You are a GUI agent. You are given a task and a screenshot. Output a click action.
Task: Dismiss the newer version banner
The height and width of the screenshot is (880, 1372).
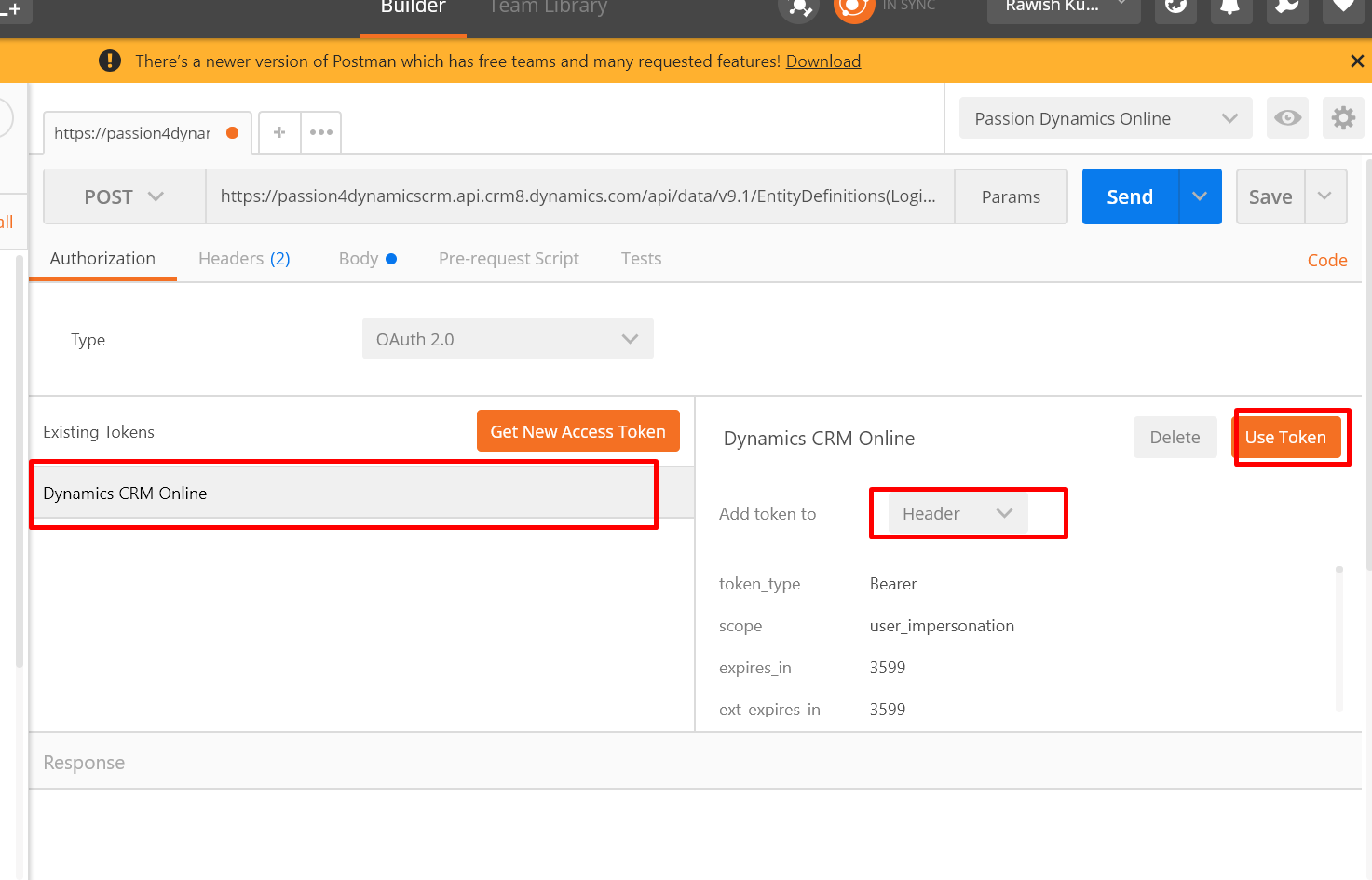point(1357,61)
